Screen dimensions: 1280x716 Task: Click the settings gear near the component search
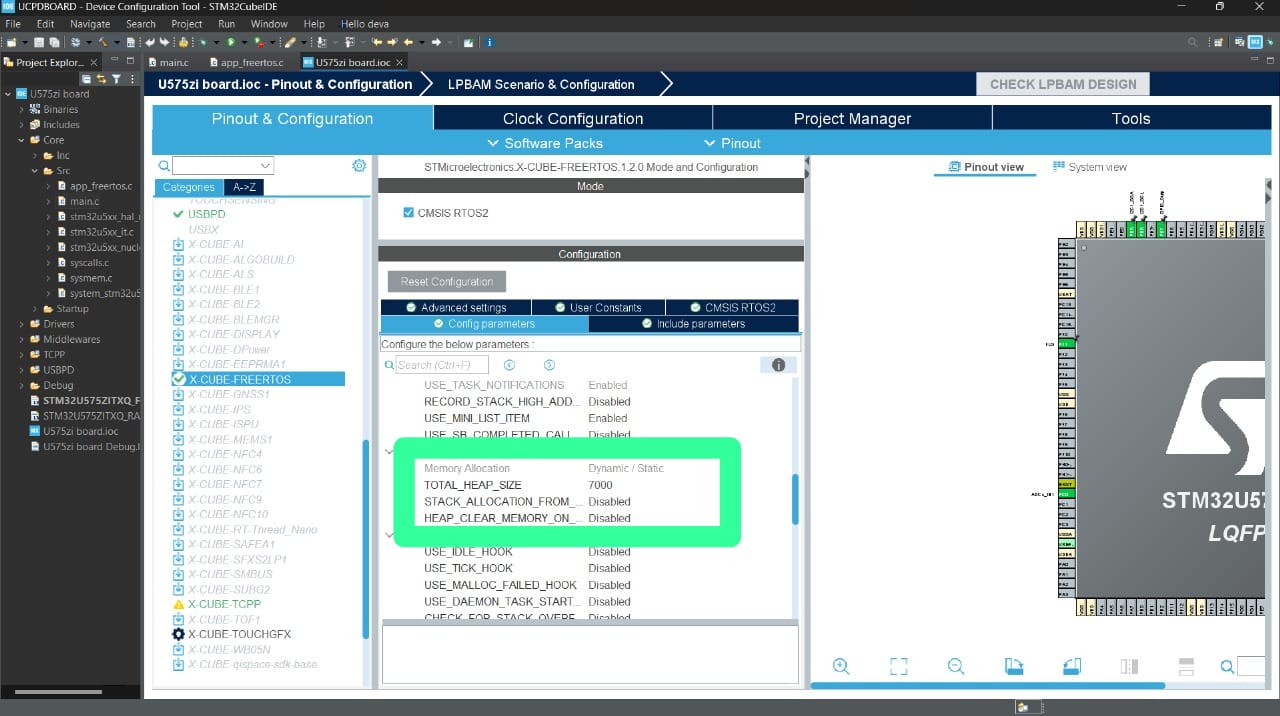point(359,165)
